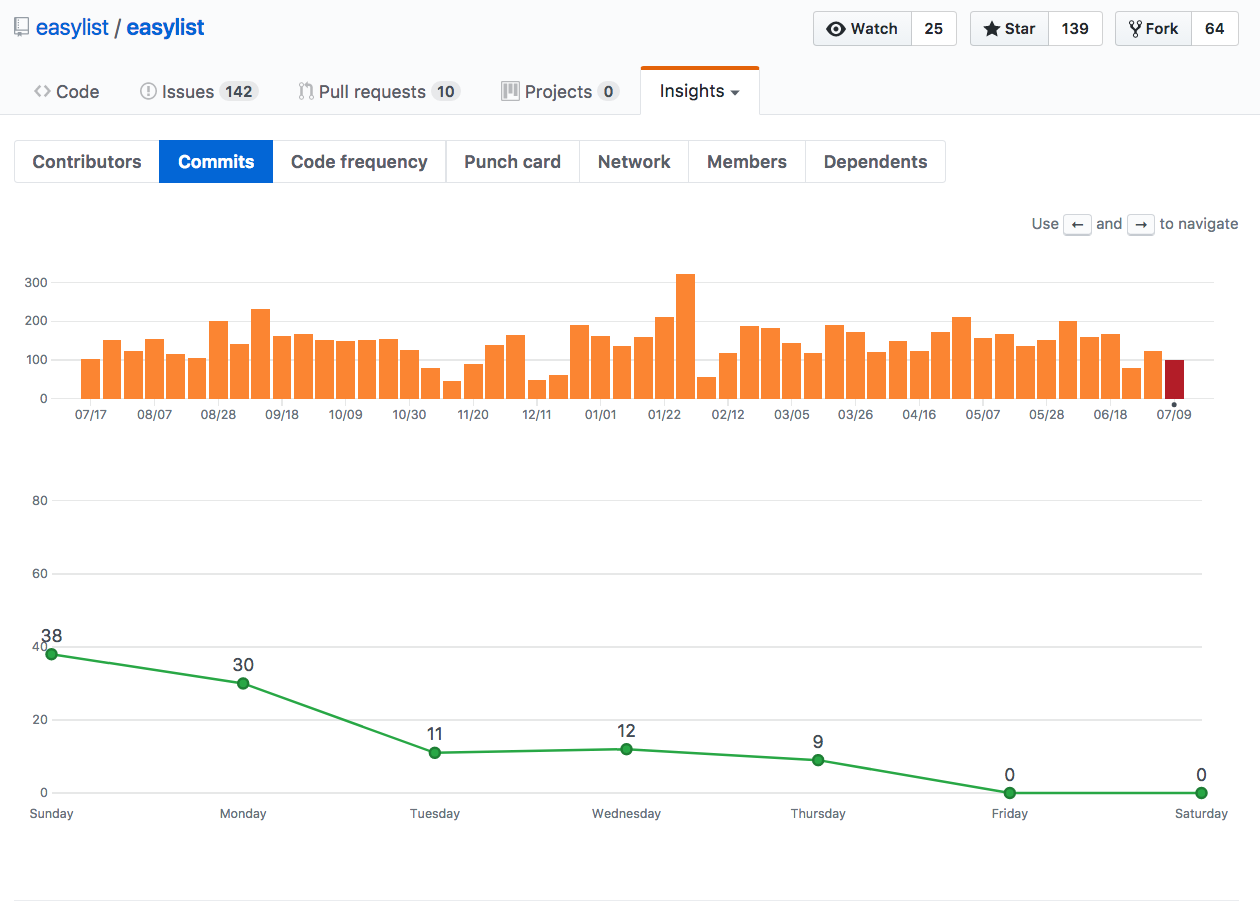Select the tallest orange bar above 300
Viewport: 1260px width, 922px height.
(x=685, y=336)
